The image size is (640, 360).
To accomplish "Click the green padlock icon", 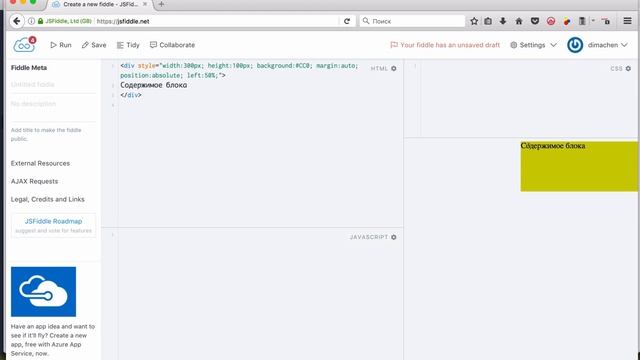I will tap(40, 21).
